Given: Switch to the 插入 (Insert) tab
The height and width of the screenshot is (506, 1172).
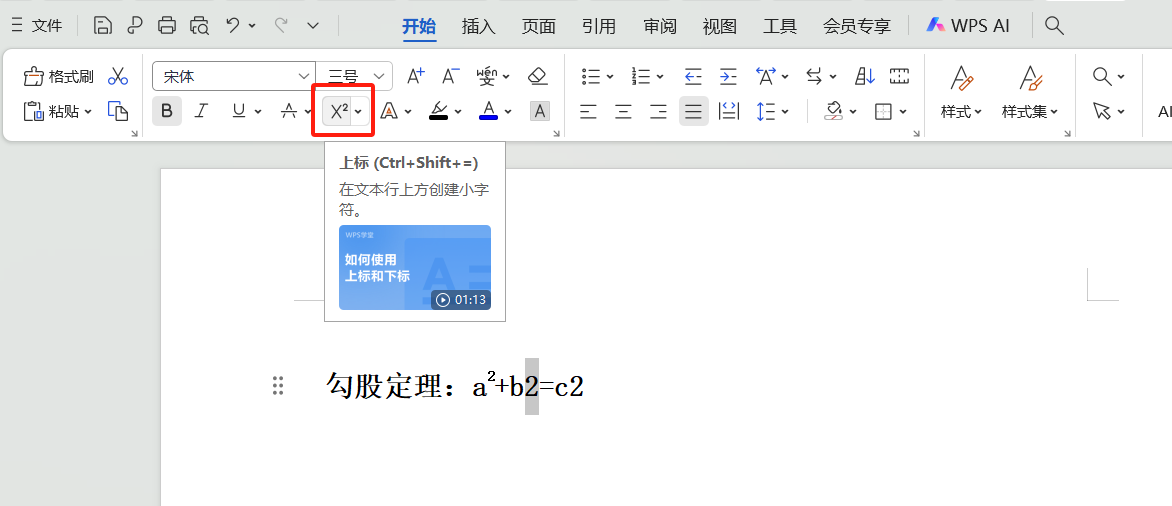Looking at the screenshot, I should 478,26.
